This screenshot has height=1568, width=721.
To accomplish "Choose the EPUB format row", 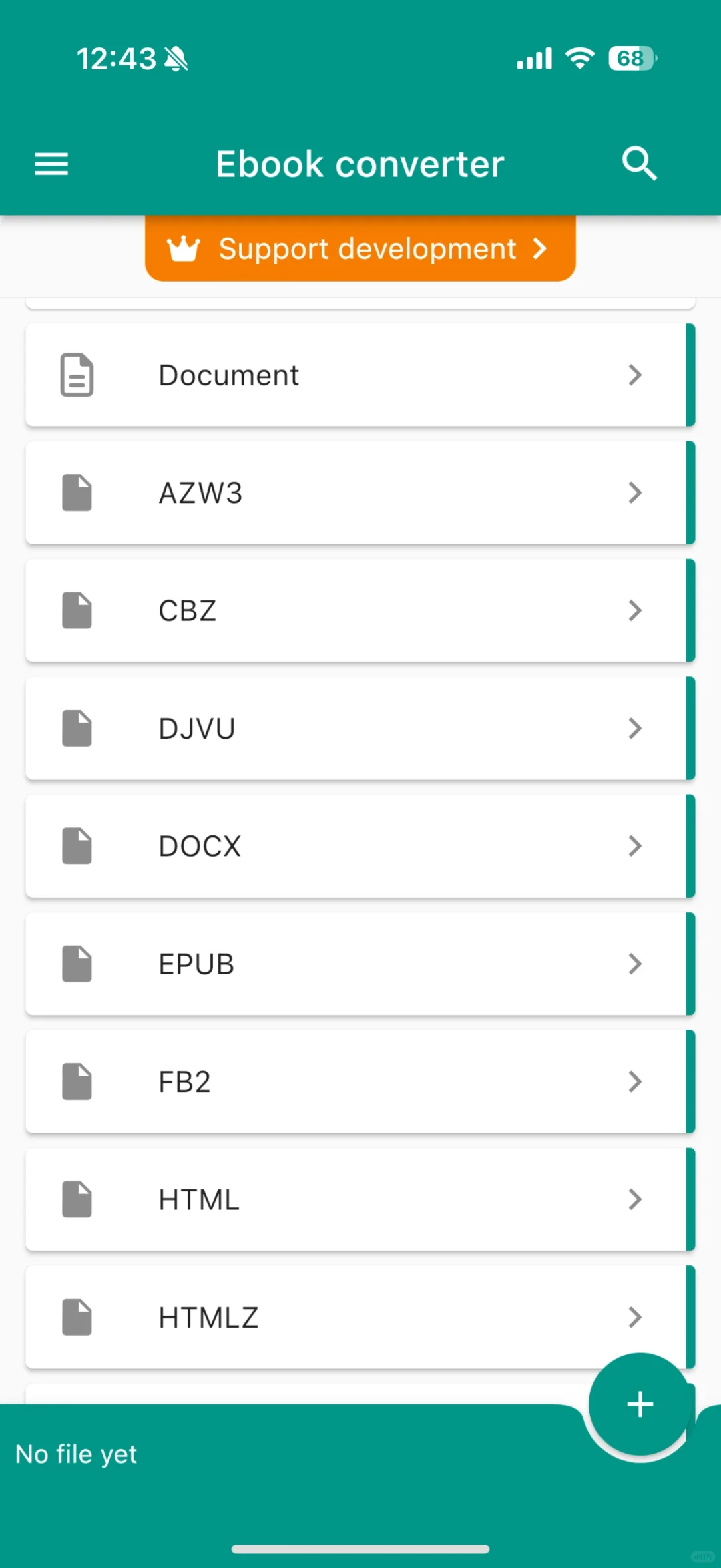I will (x=360, y=964).
